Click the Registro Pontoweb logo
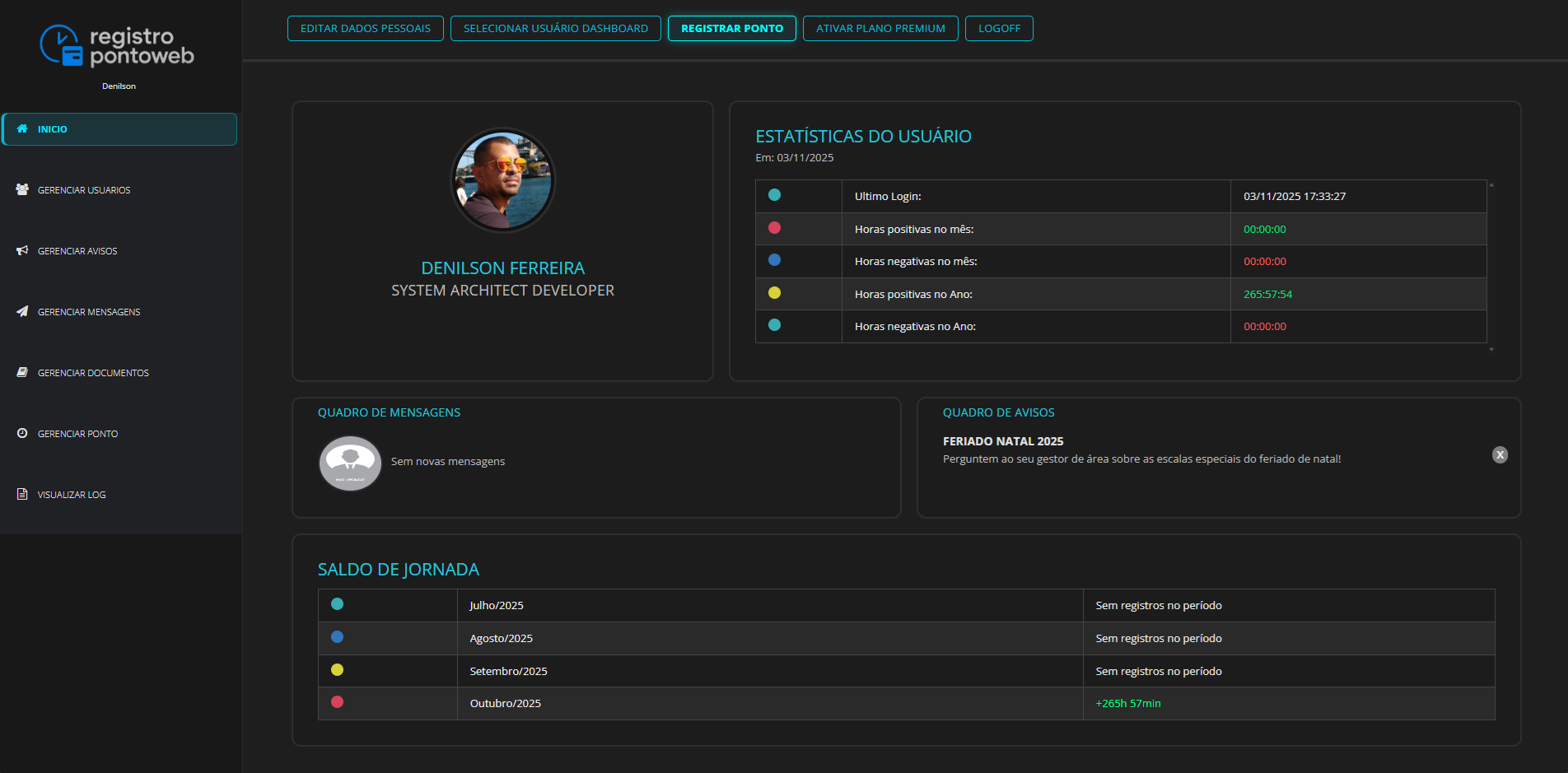Viewport: 1568px width, 773px height. click(x=118, y=46)
